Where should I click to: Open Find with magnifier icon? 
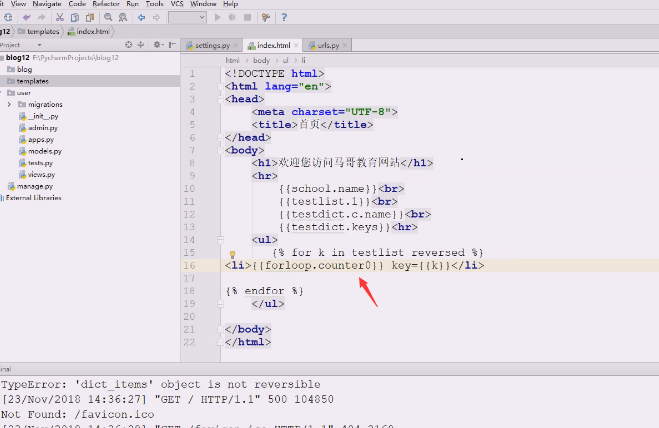point(108,17)
